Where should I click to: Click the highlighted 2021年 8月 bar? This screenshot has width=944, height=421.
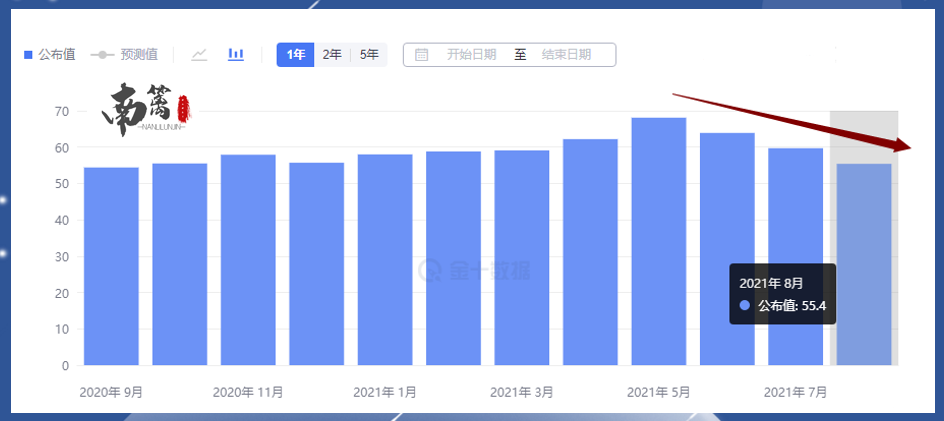[864, 264]
